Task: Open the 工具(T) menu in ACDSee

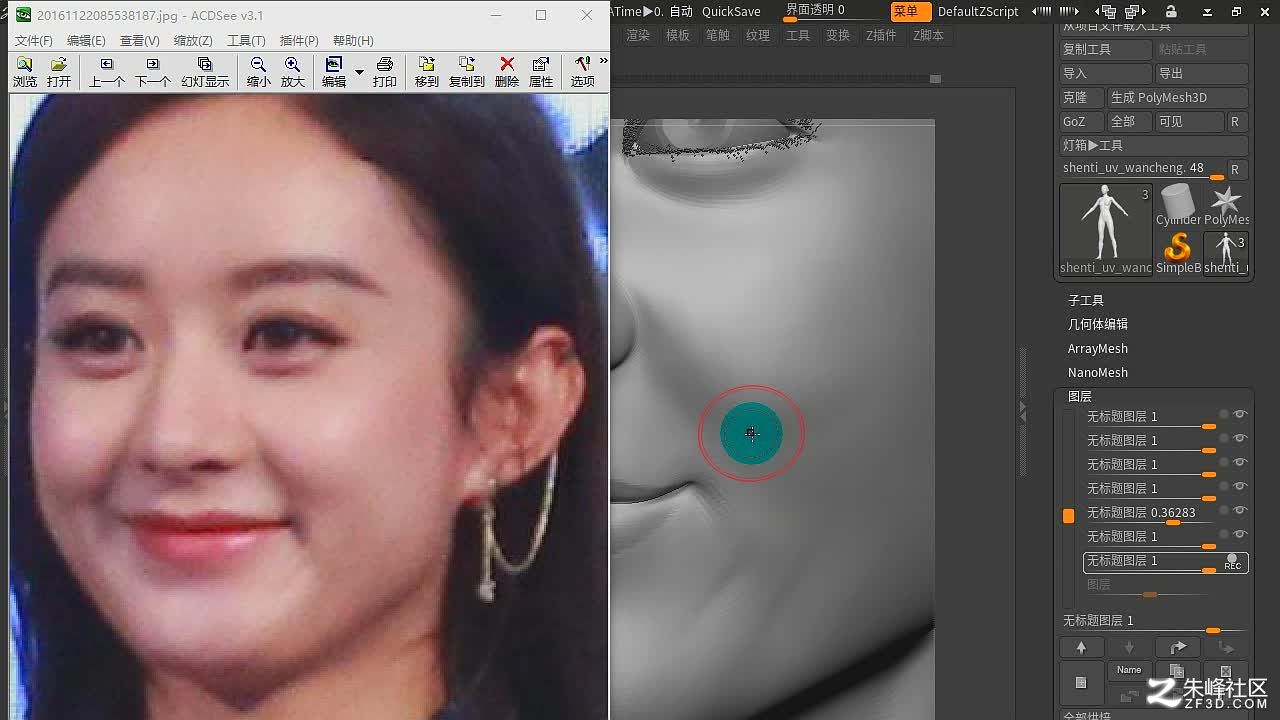Action: tap(246, 41)
